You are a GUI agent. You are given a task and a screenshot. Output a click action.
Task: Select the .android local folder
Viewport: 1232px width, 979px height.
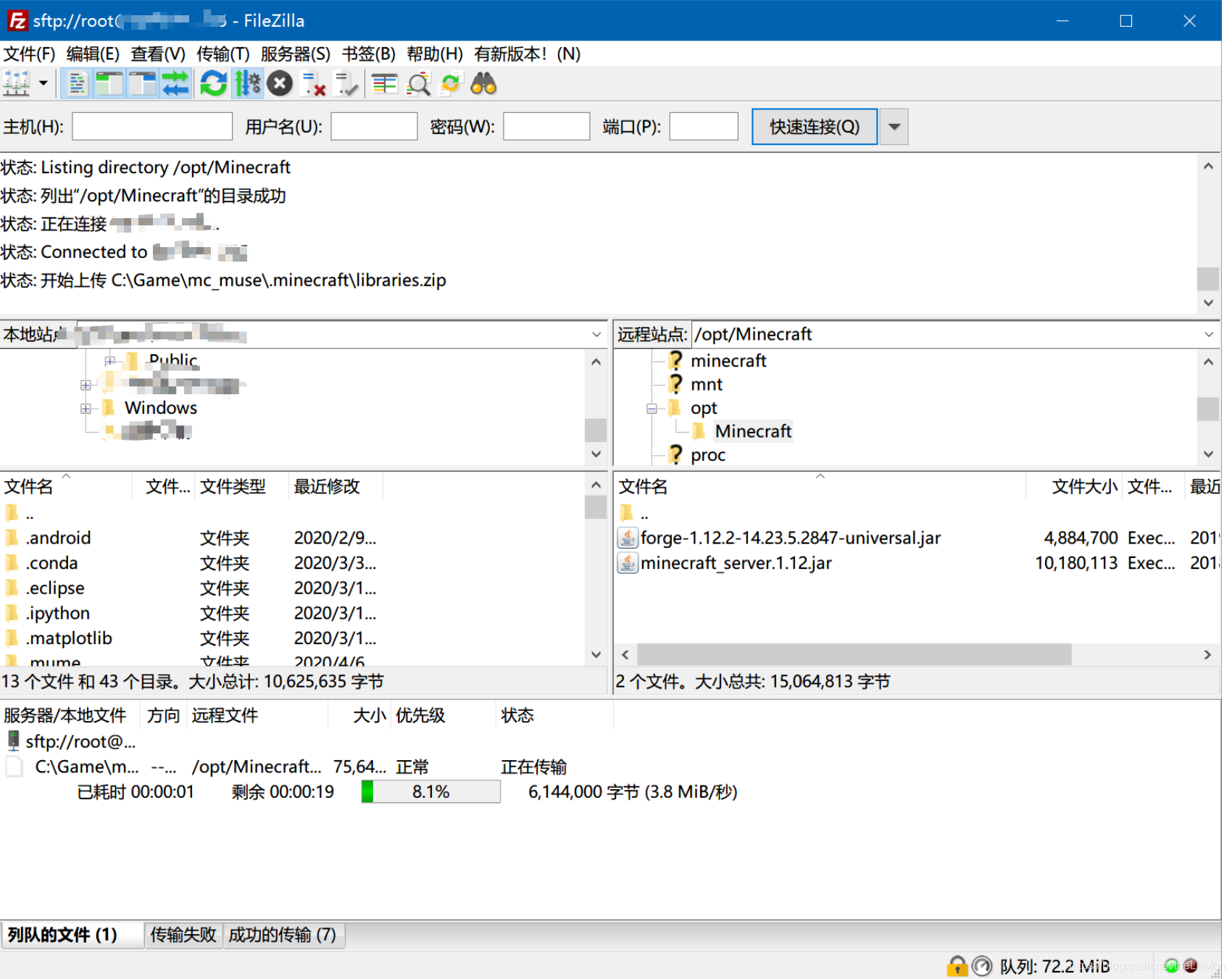tap(58, 538)
